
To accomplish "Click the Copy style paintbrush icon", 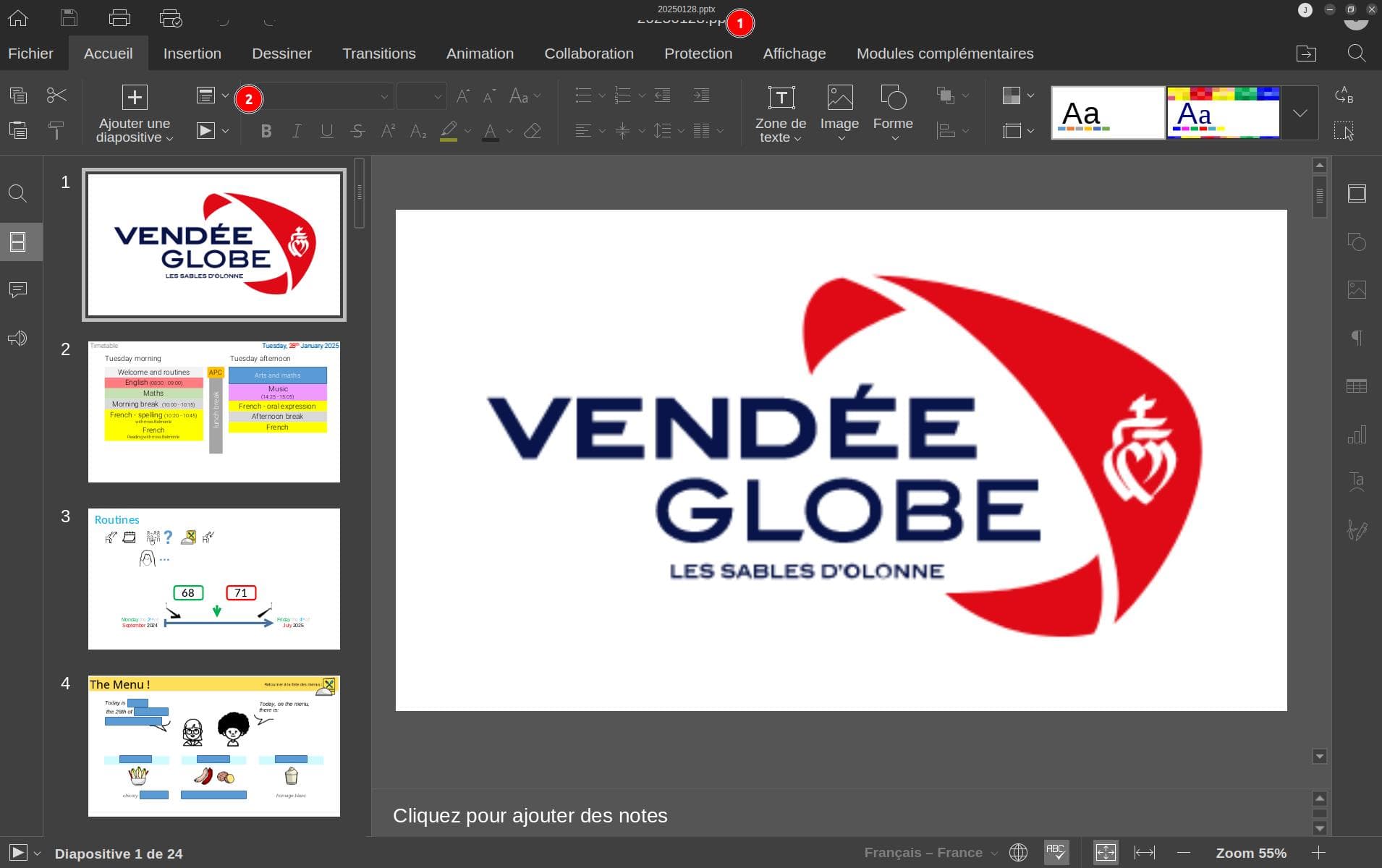I will coord(56,131).
